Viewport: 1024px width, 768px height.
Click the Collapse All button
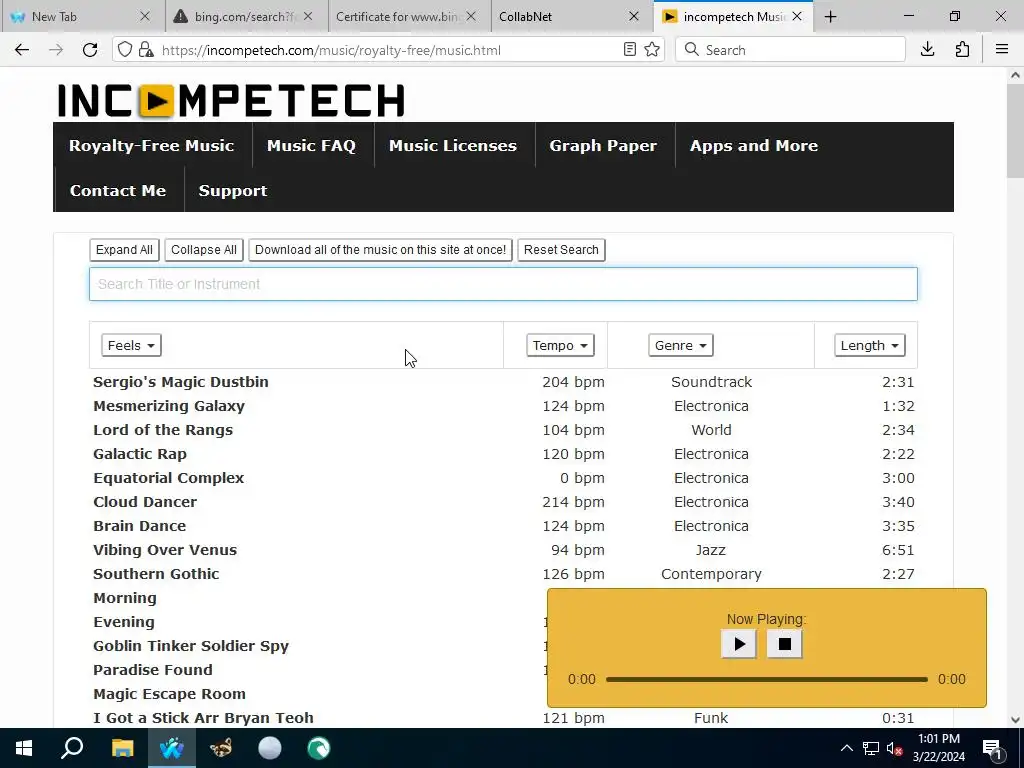coord(204,249)
